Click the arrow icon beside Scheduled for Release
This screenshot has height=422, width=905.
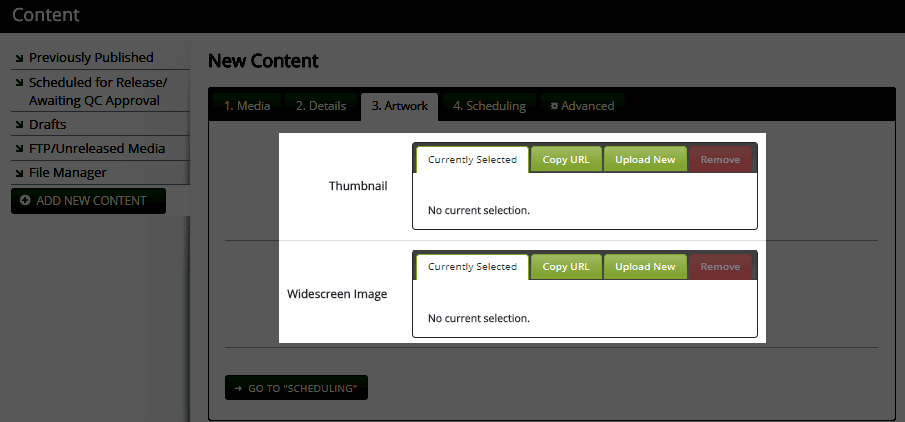[20, 82]
